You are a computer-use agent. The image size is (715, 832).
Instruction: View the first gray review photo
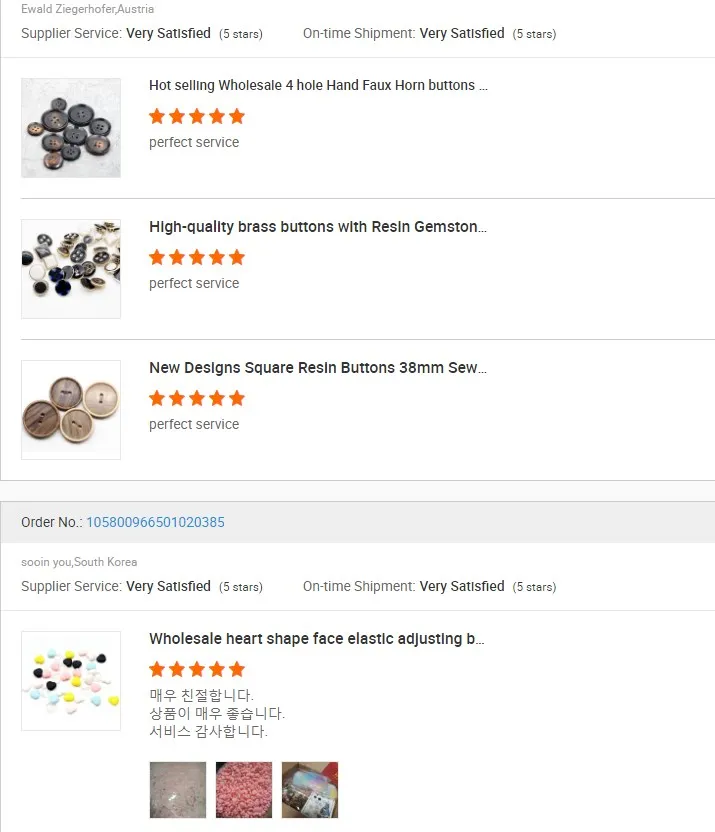(178, 790)
